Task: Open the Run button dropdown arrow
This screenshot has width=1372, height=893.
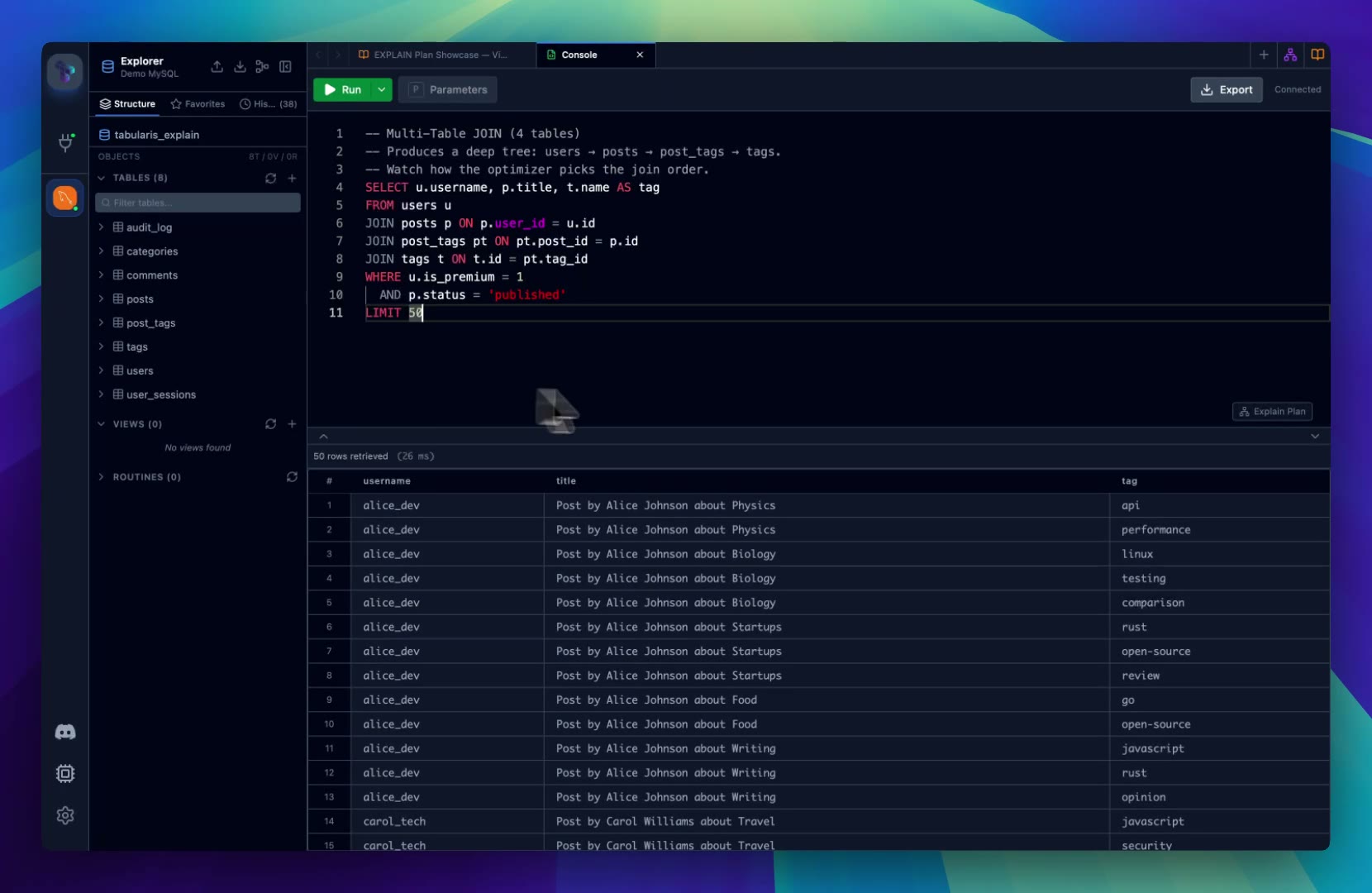Action: pos(381,90)
